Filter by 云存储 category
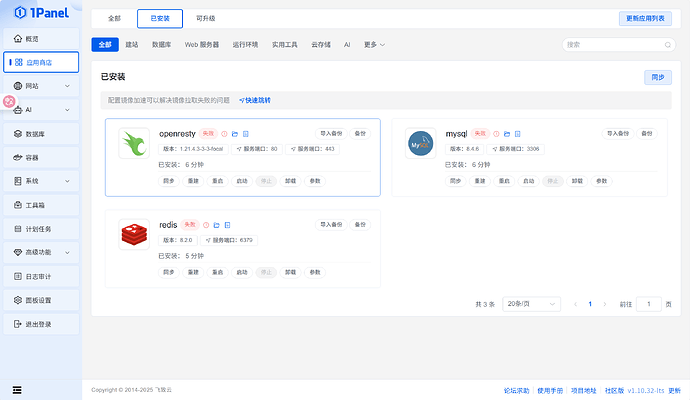 (x=321, y=44)
